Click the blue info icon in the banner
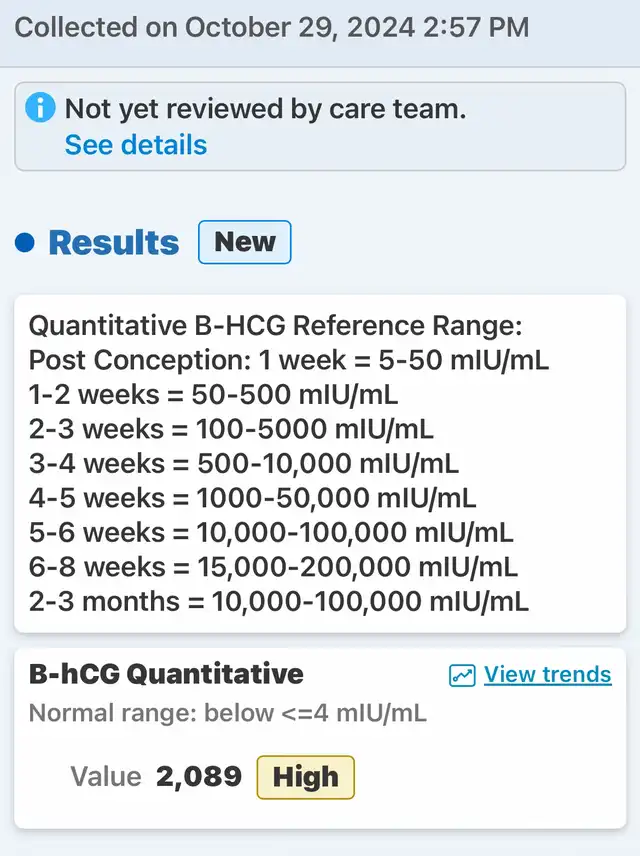This screenshot has width=640, height=856. (x=41, y=109)
